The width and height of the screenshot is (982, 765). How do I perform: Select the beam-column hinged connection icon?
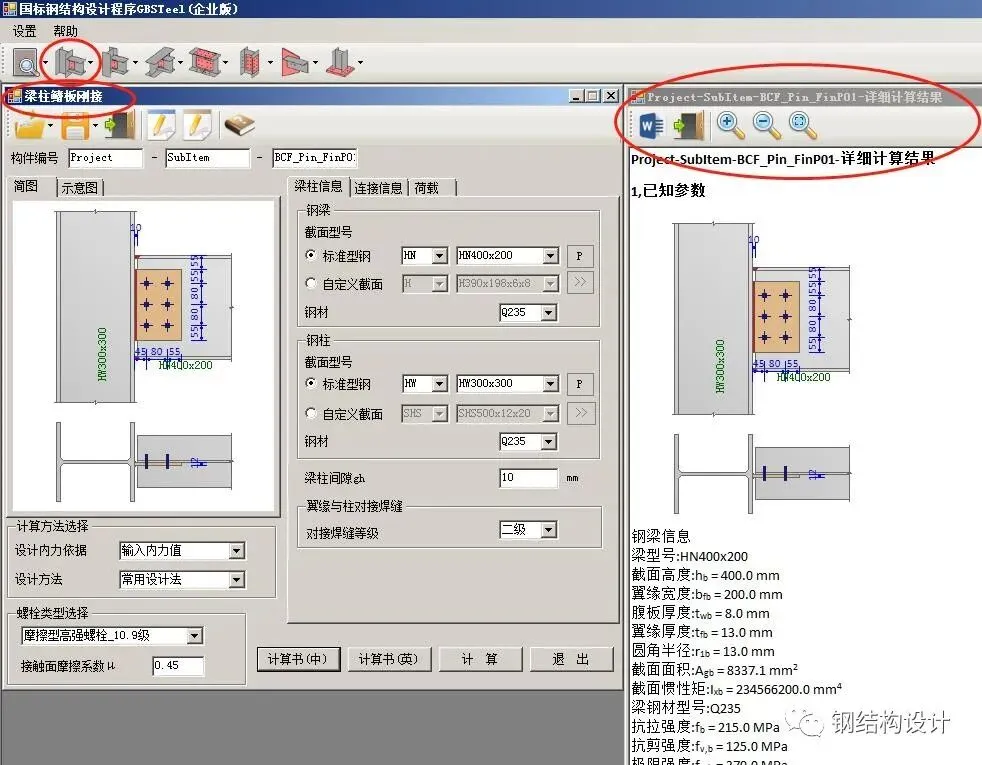(115, 63)
